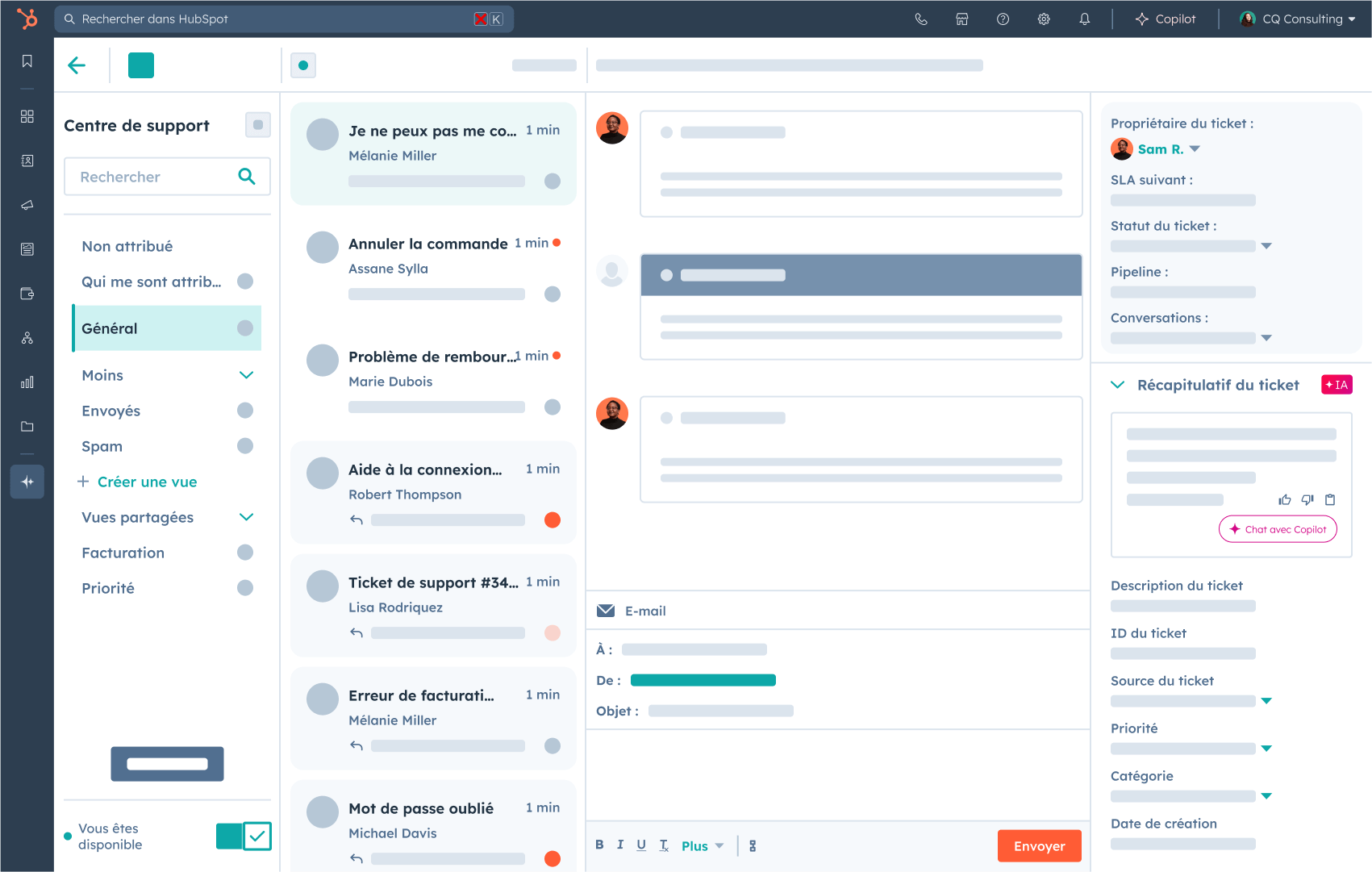Click Chat avec Copilot button
The width and height of the screenshot is (1372, 872).
(1278, 529)
